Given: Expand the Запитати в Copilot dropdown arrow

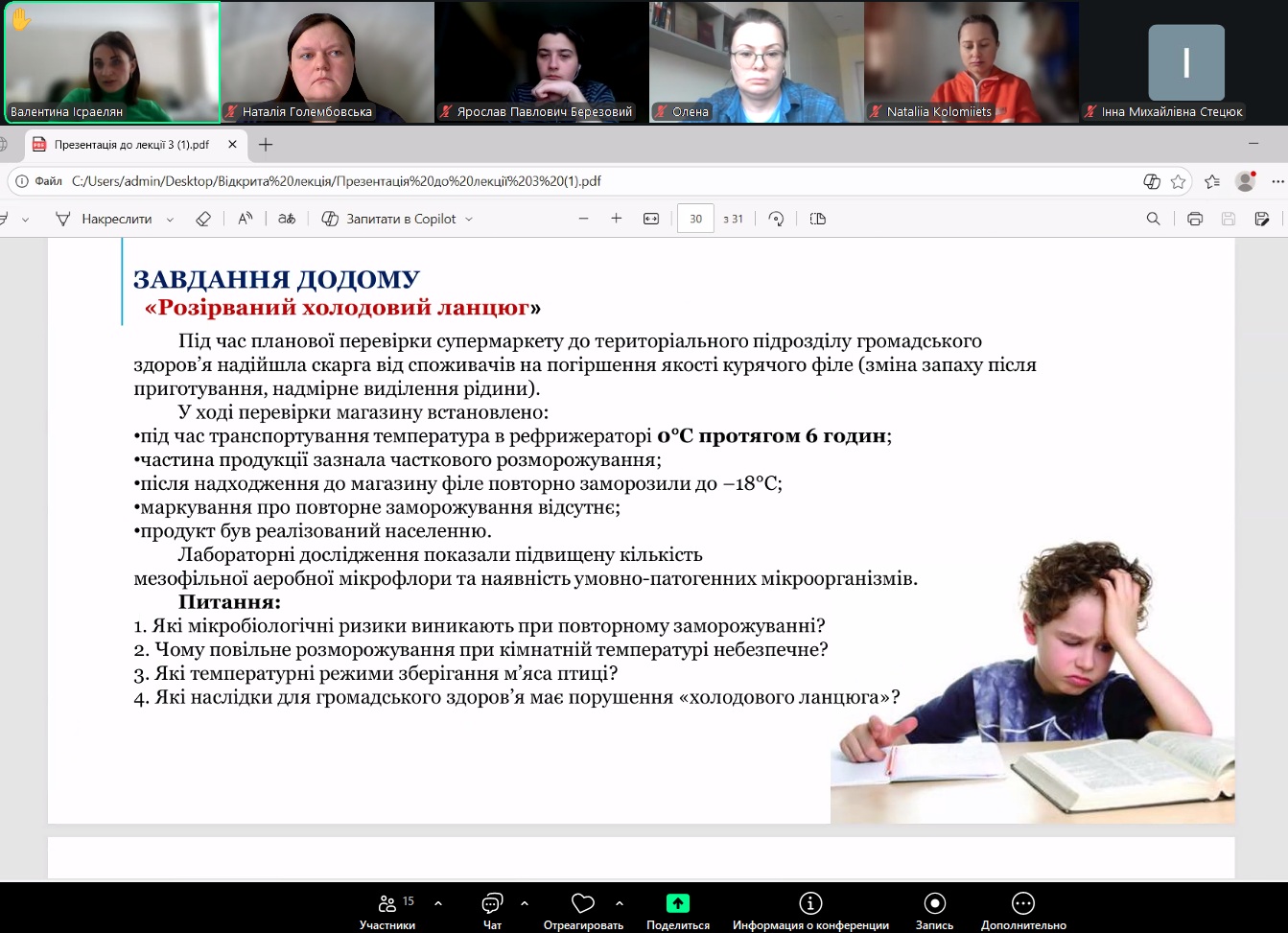Looking at the screenshot, I should tap(469, 220).
